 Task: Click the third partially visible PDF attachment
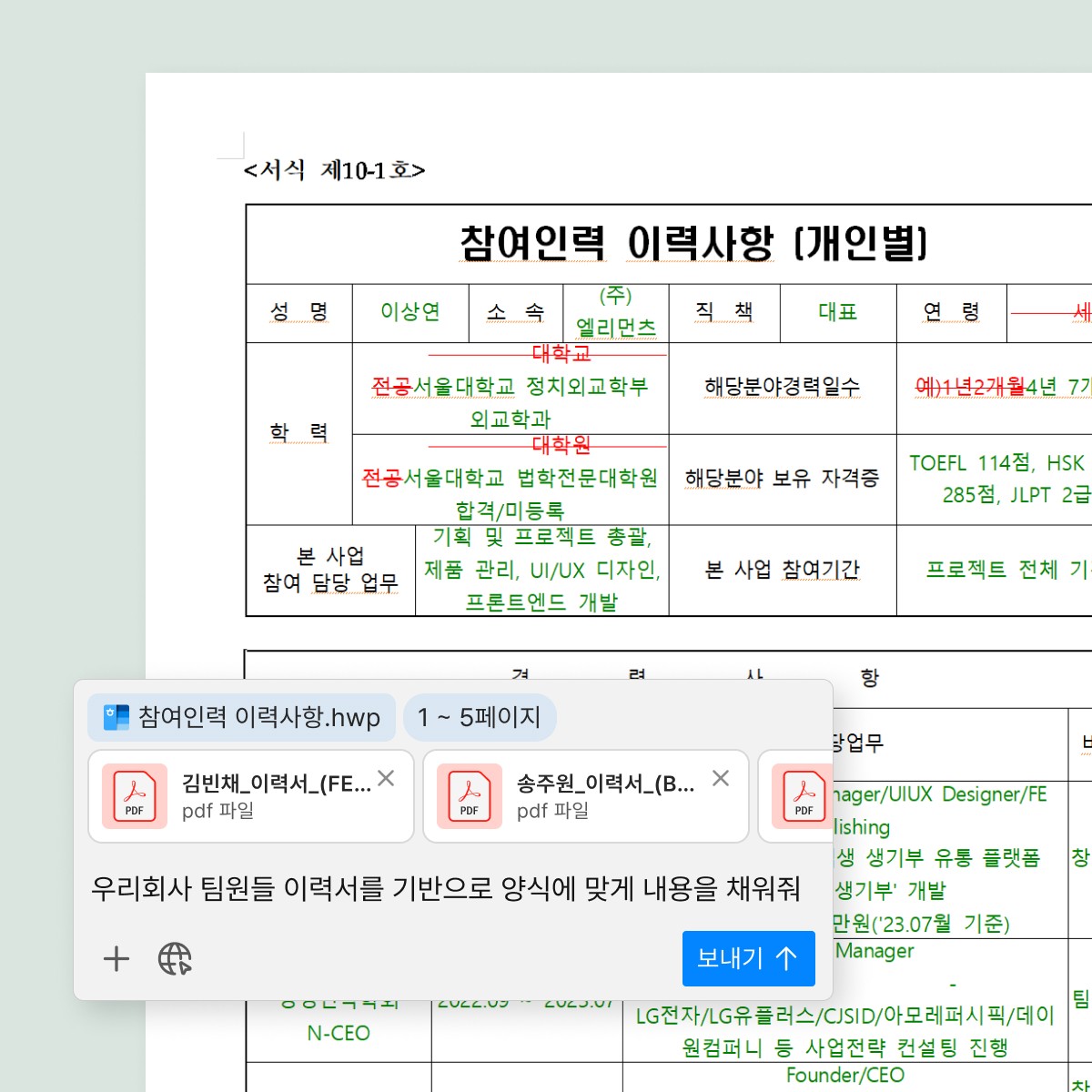coord(795,796)
